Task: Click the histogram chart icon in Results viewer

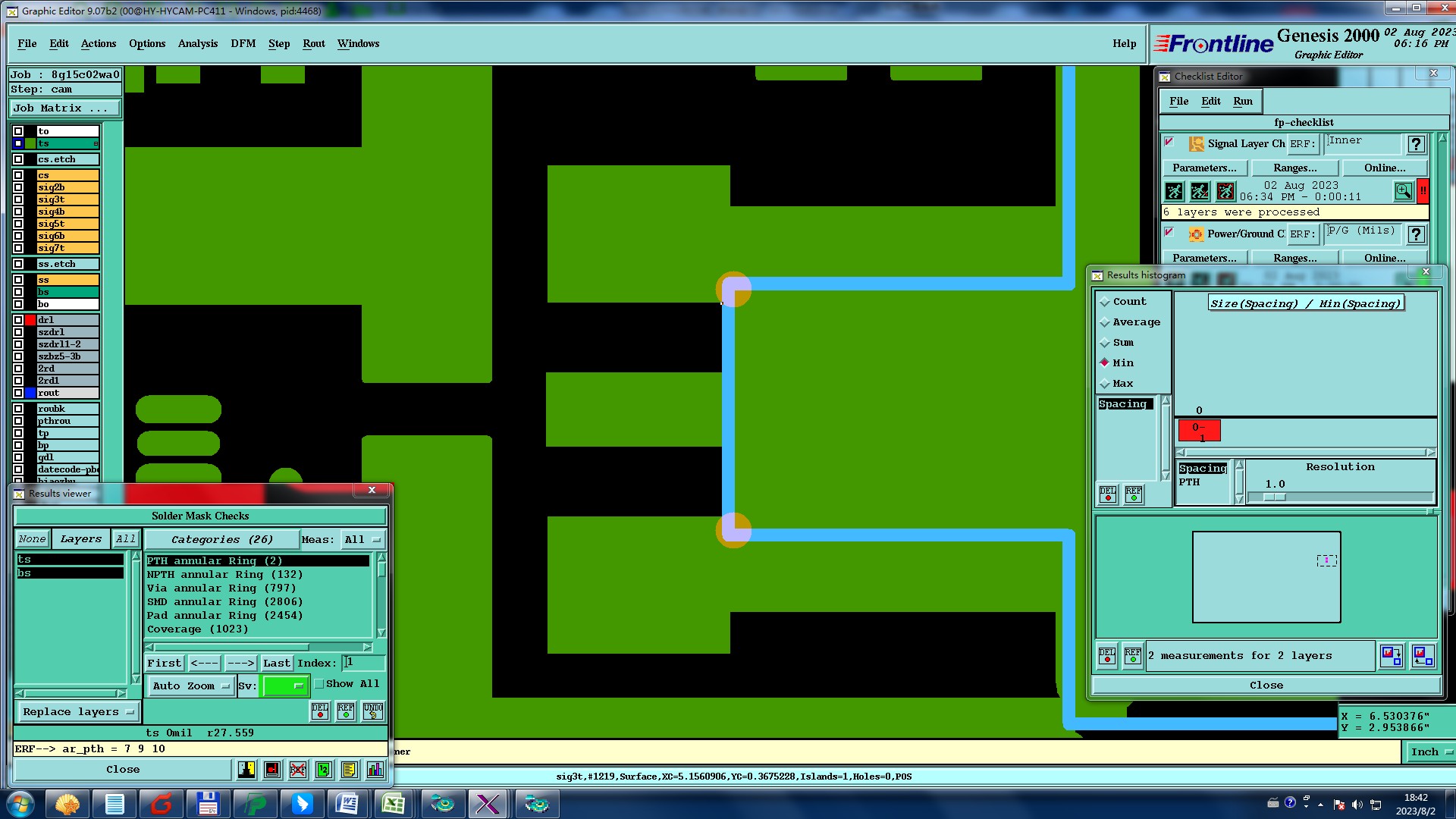Action: click(375, 770)
